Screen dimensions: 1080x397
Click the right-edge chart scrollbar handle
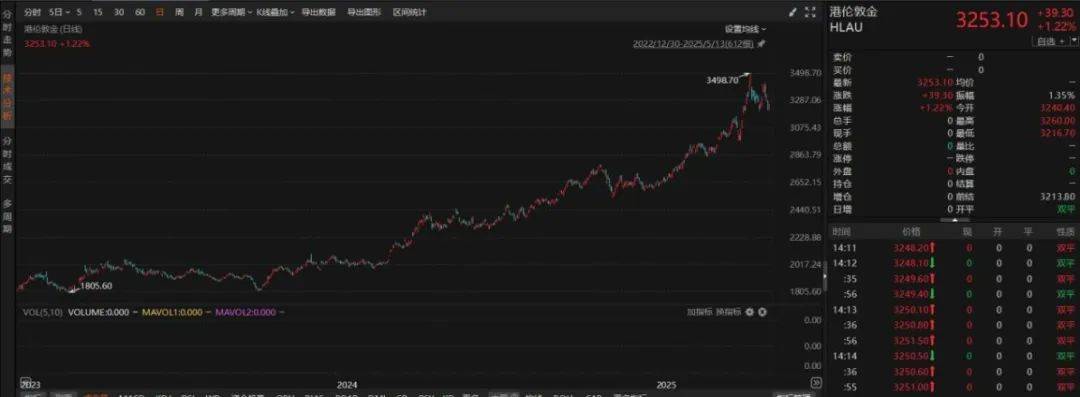tap(824, 278)
